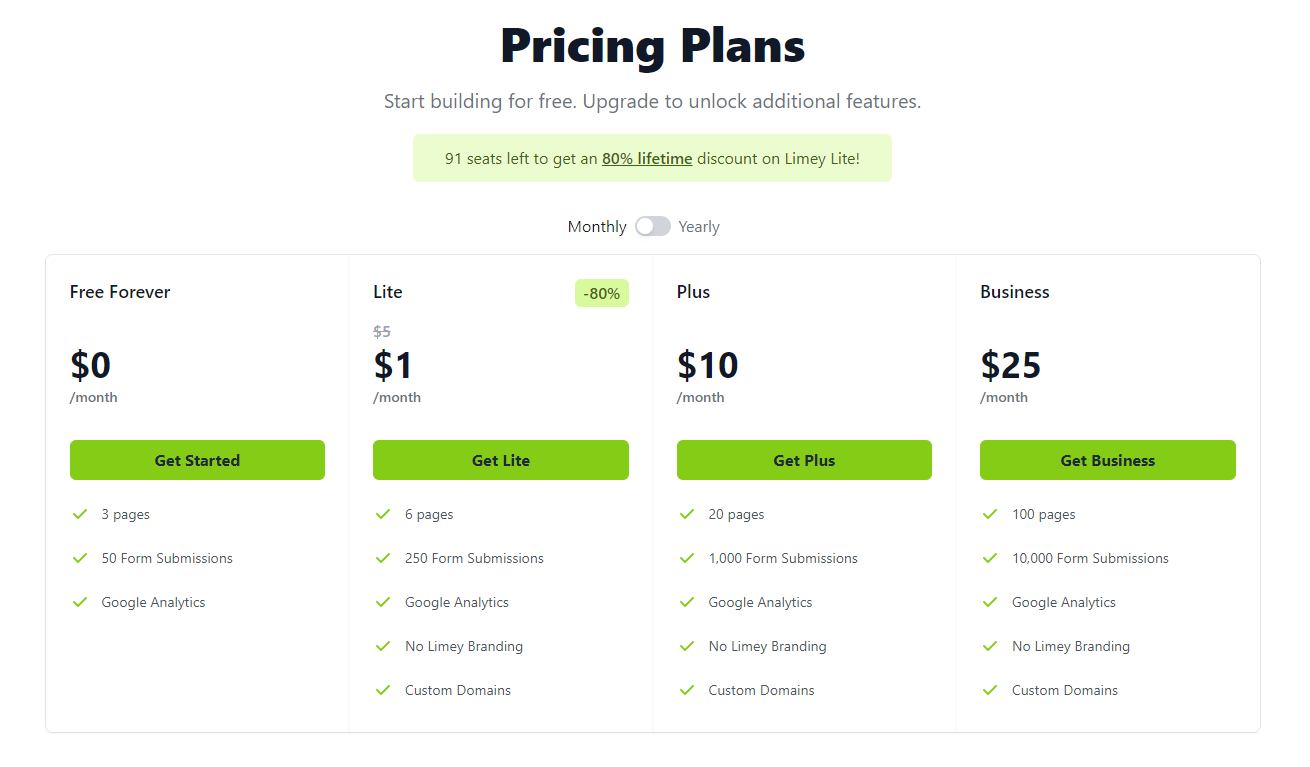Screen dimensions: 1310x767
Task: Click checkmark beside 10,000 Form Submissions
Action: tap(990, 558)
